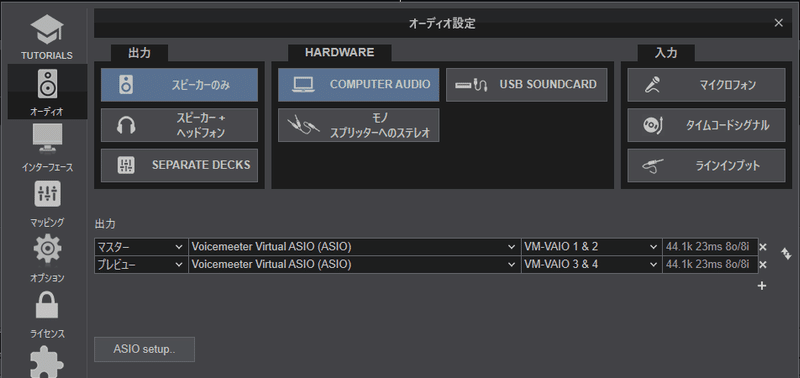
Task: Open the License (ライセンス) padlock icon
Action: tap(47, 305)
